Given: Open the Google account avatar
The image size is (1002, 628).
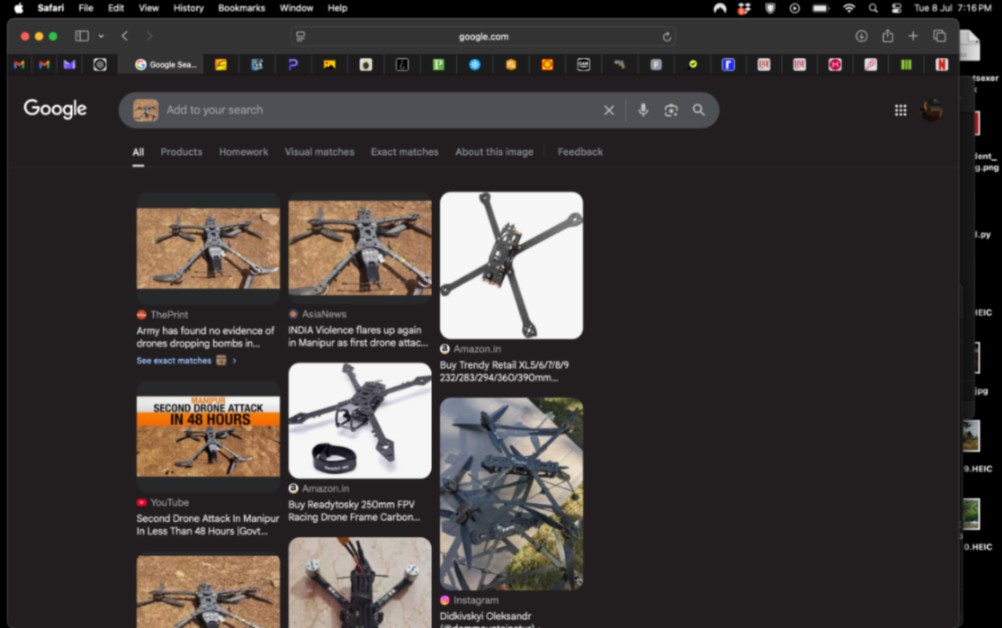Looking at the screenshot, I should pos(932,111).
